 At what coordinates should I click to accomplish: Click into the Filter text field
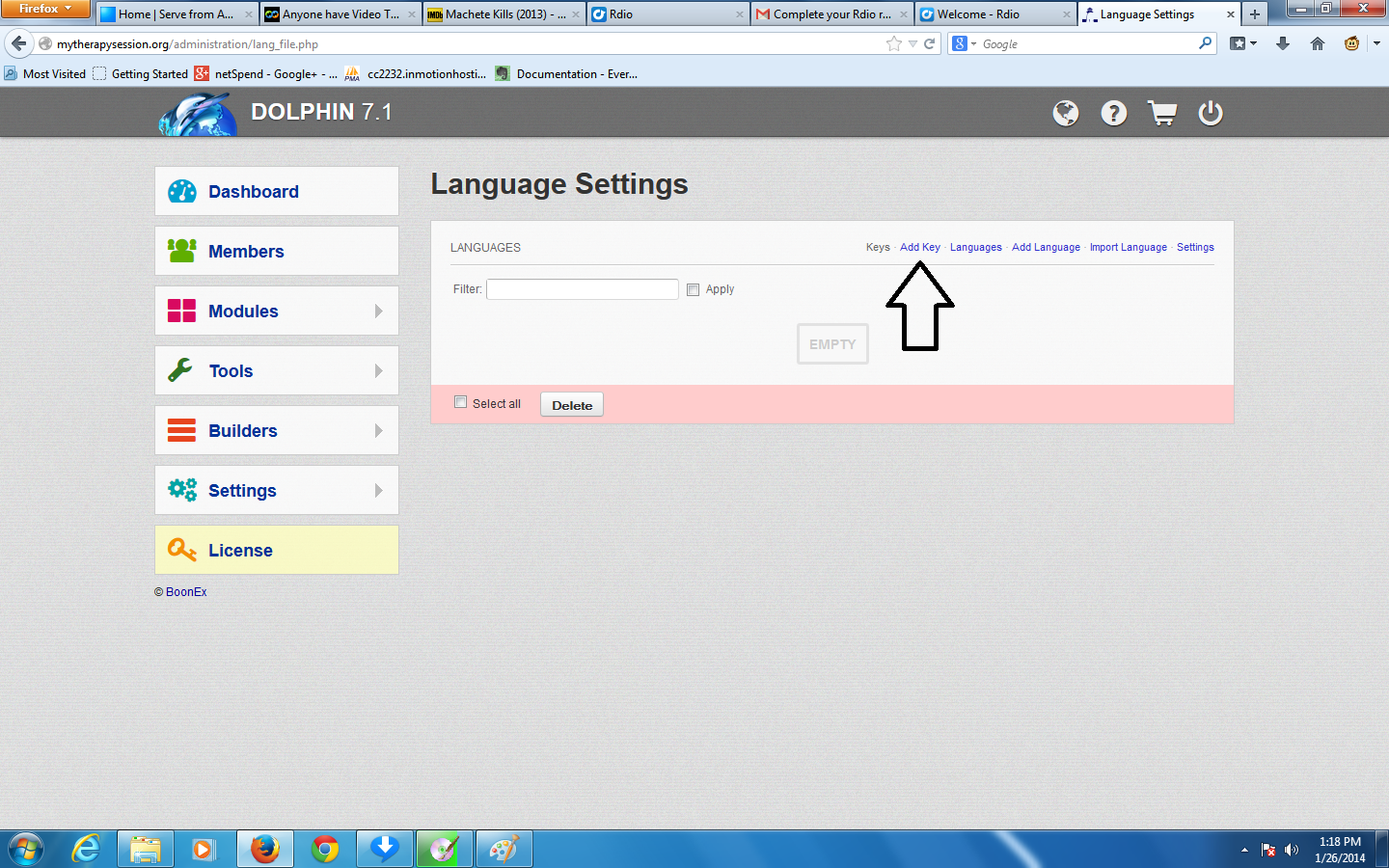[x=583, y=289]
